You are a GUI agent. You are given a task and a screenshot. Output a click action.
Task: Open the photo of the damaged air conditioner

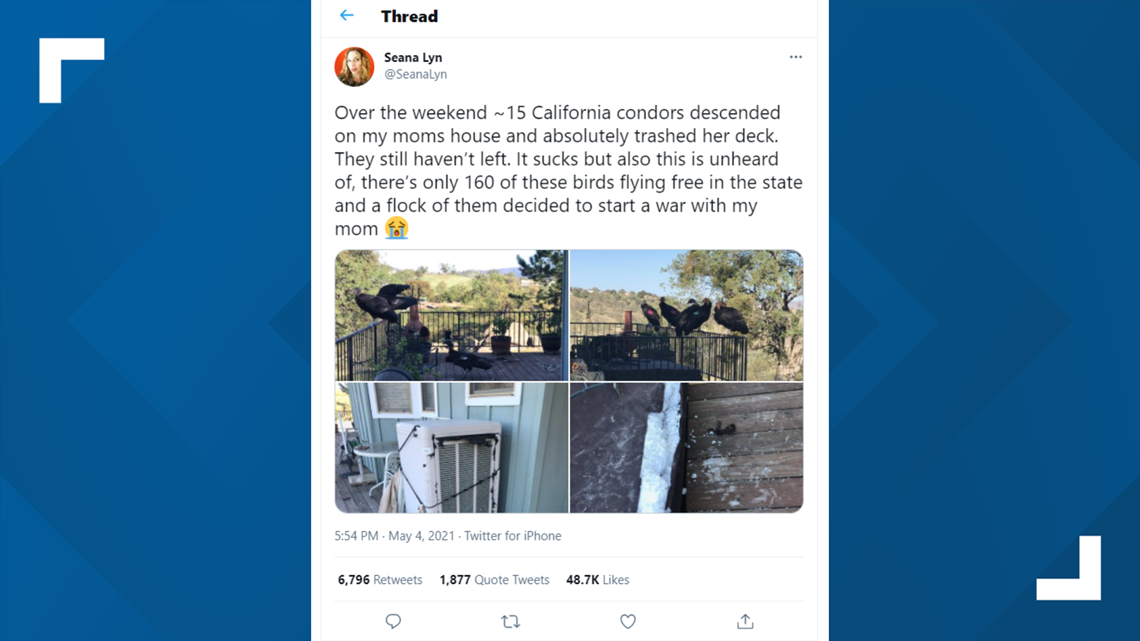450,447
